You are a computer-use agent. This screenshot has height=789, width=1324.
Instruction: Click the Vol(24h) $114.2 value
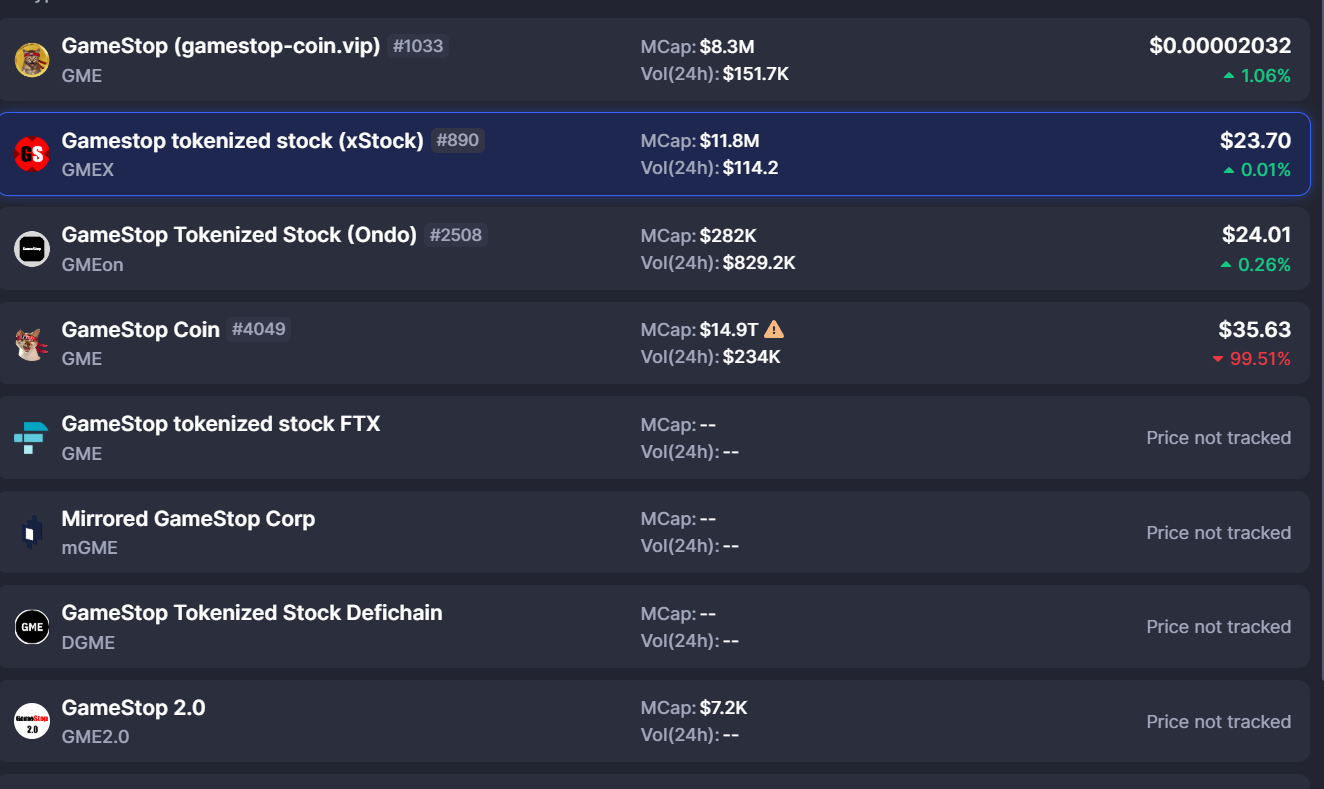[751, 168]
